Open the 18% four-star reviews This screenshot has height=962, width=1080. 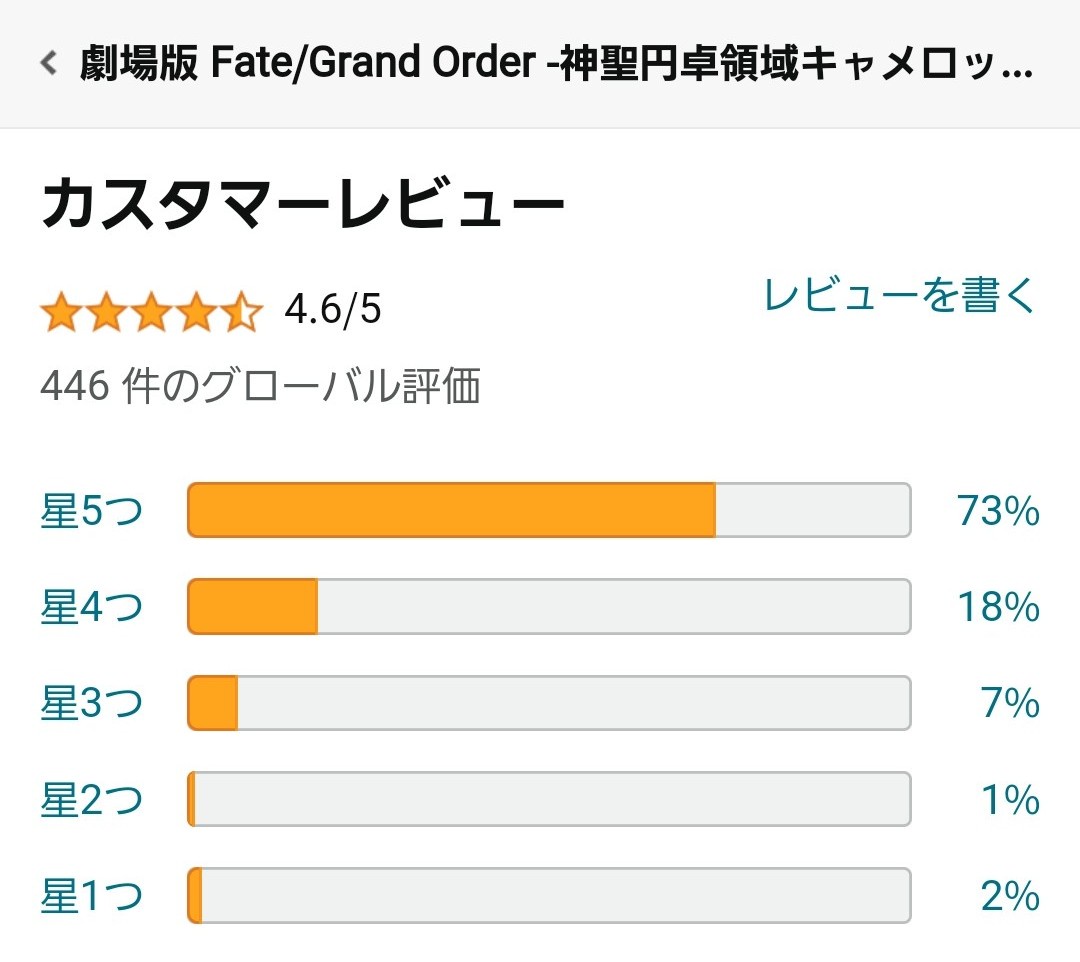(x=998, y=607)
